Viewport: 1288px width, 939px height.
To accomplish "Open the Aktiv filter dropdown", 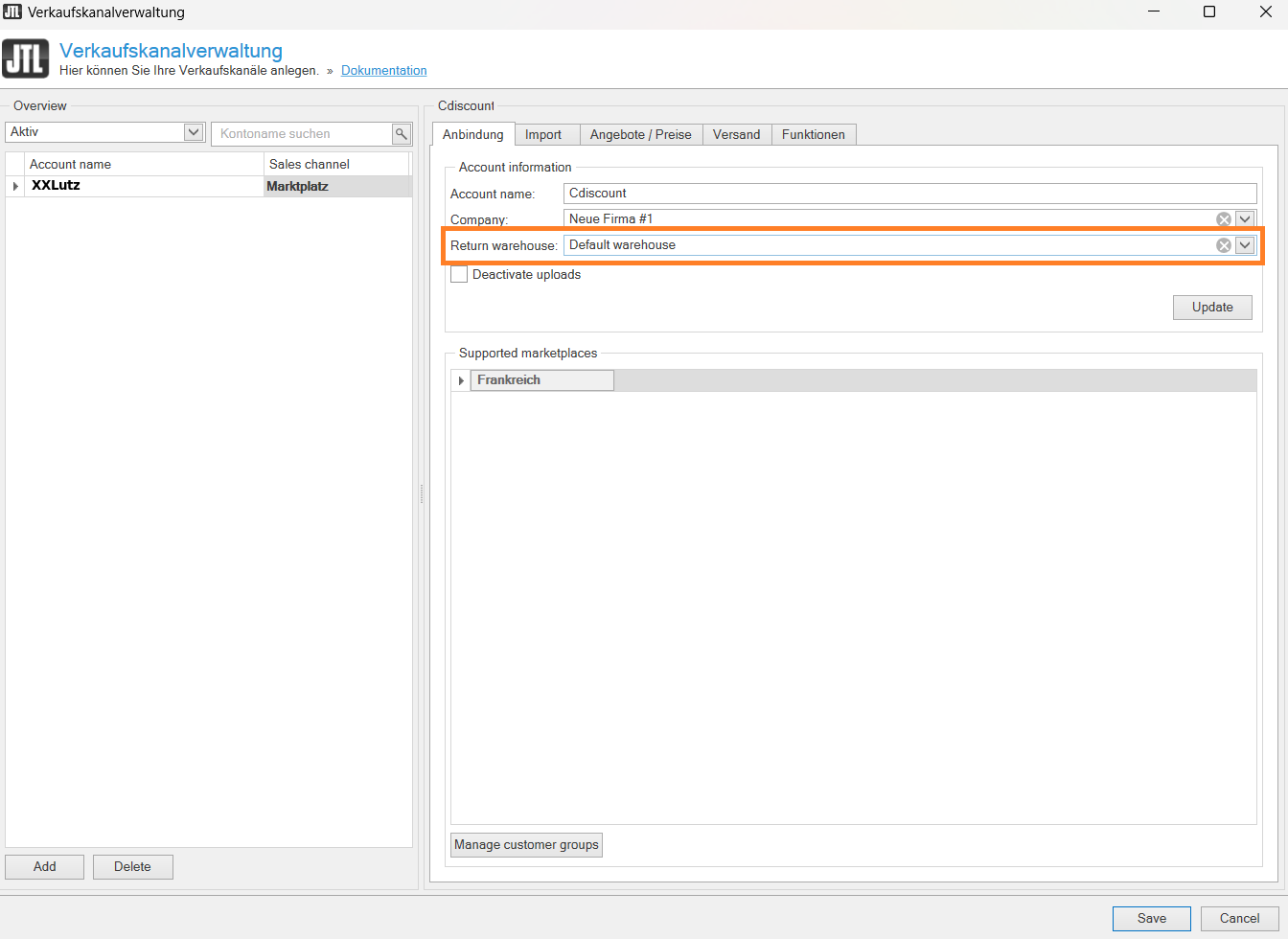I will pos(194,132).
